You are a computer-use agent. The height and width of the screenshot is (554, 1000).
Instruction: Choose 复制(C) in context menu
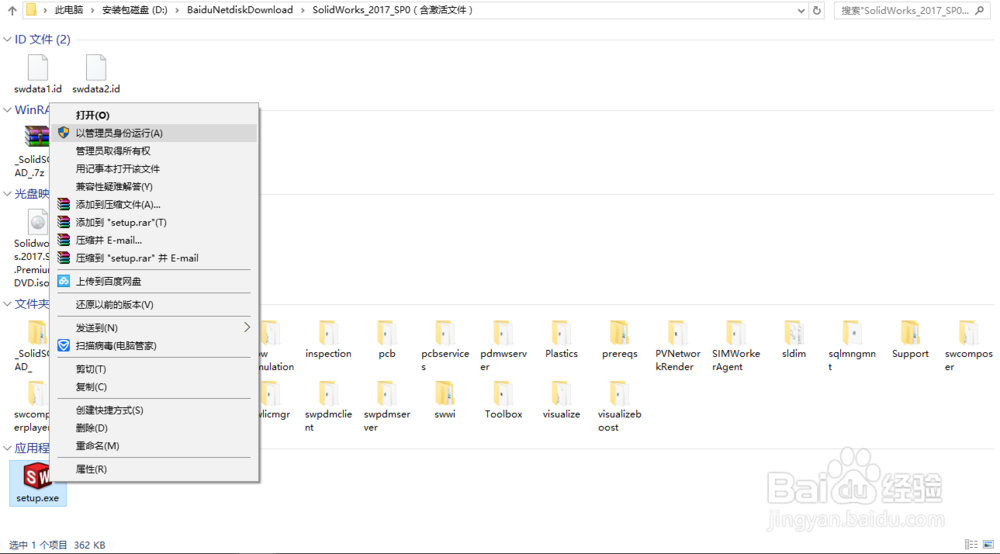click(154, 387)
